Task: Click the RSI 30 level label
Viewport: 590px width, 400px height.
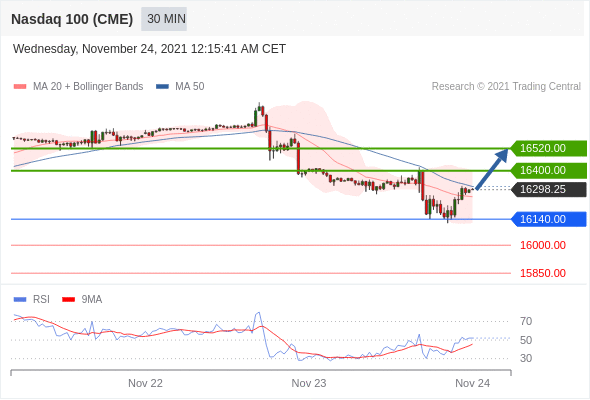Action: point(526,358)
